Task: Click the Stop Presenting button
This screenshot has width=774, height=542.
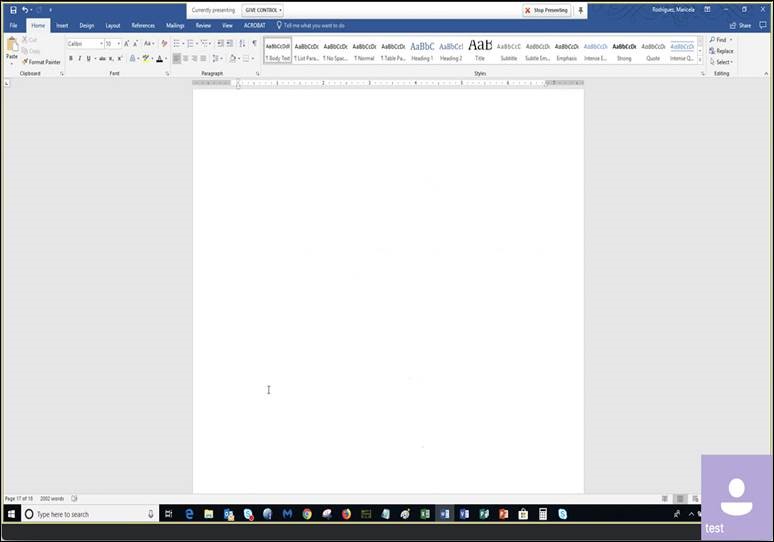Action: click(x=546, y=10)
